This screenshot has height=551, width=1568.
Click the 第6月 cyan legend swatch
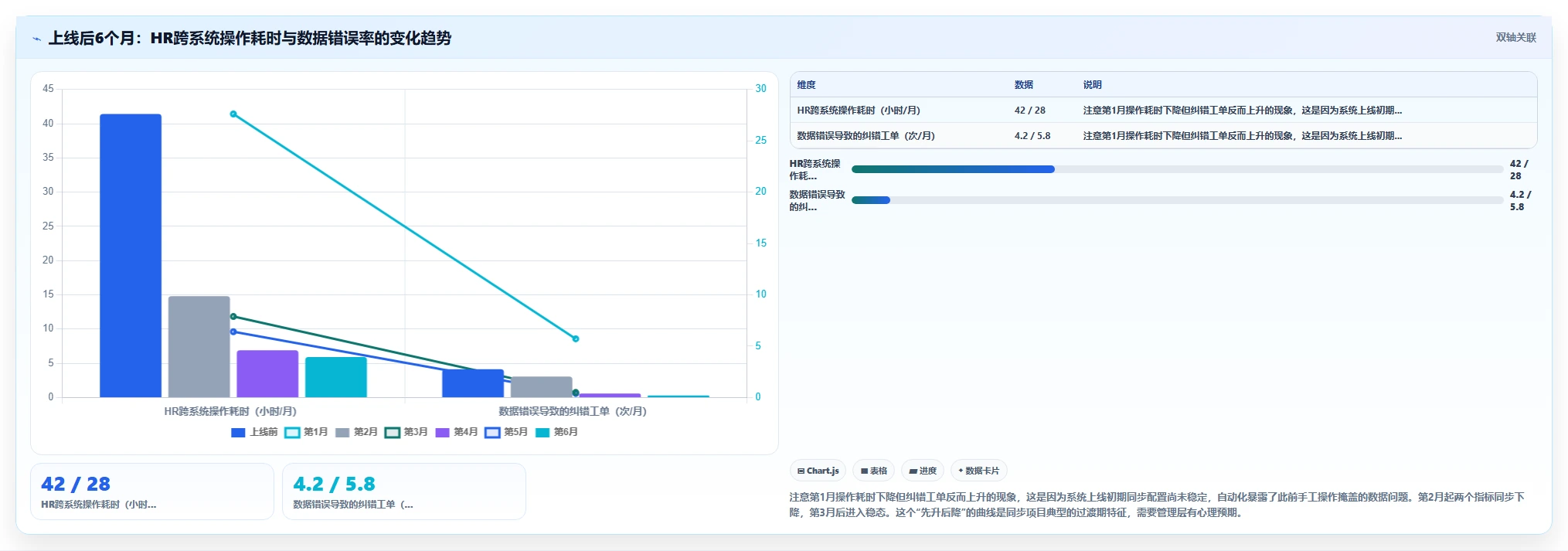tap(543, 433)
